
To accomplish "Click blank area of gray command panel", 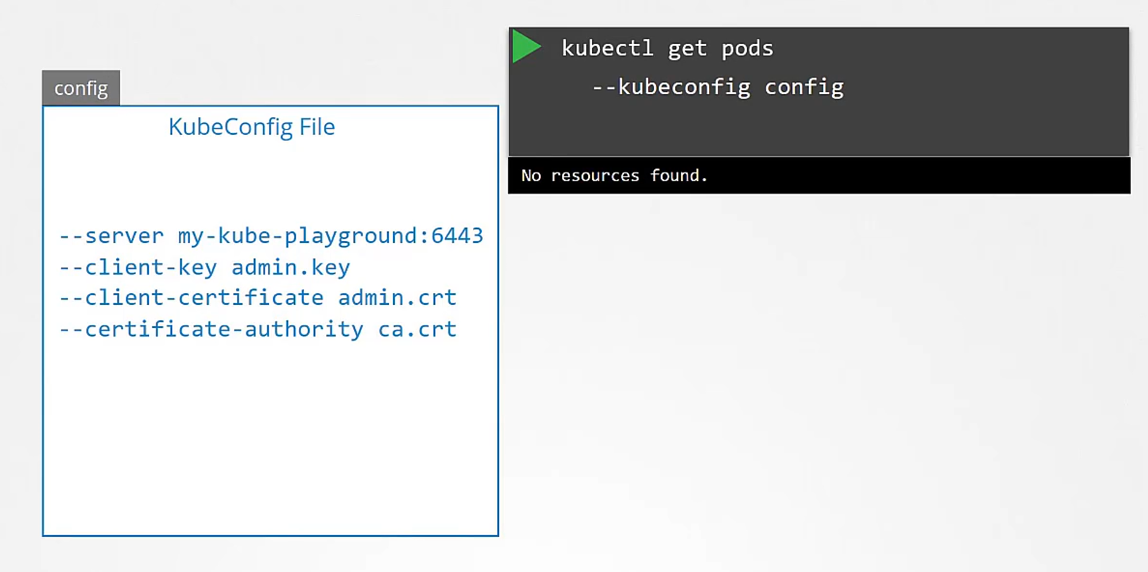I will coord(952,125).
